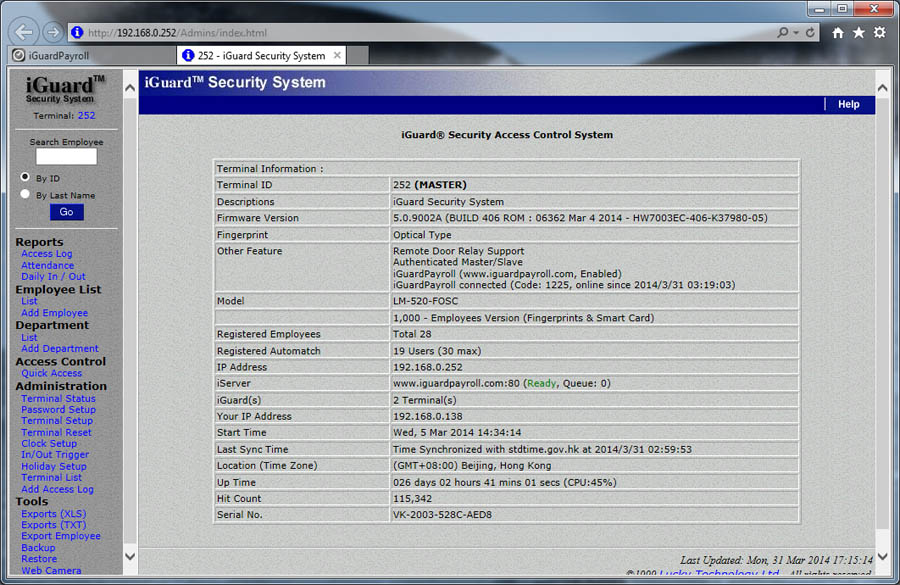
Task: Open the Attendance report
Action: [x=48, y=265]
